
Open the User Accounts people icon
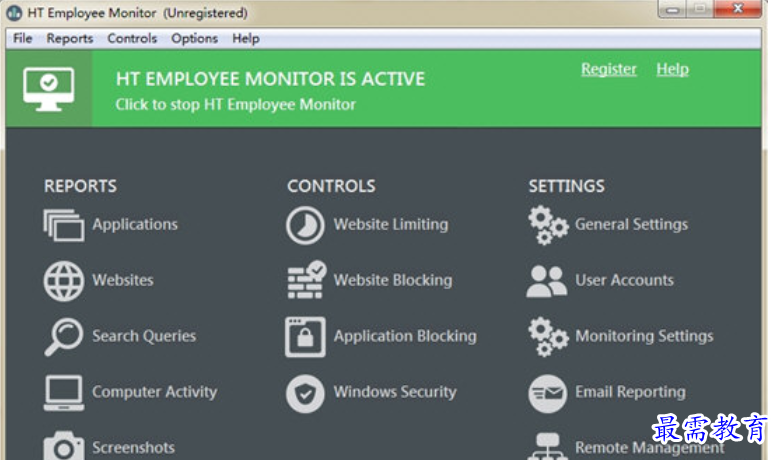[546, 281]
